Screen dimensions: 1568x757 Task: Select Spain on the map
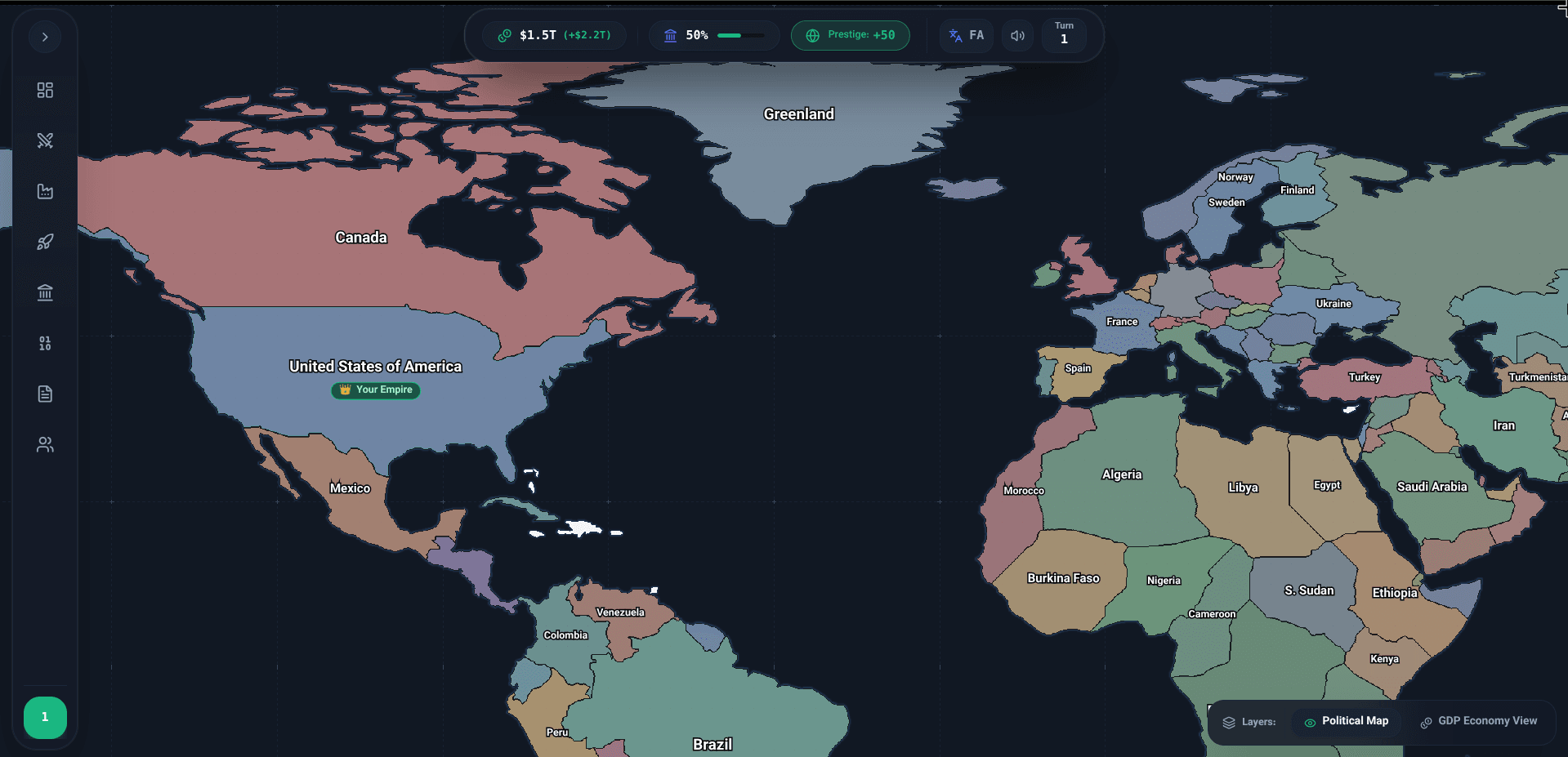[1078, 368]
